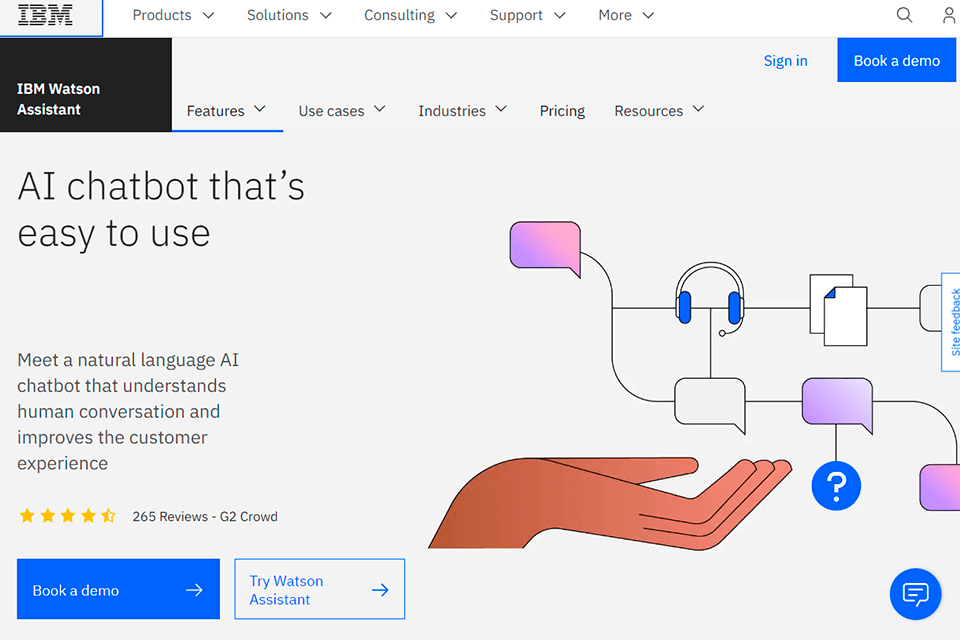Click the blue question mark circle
This screenshot has height=640, width=960.
[836, 486]
